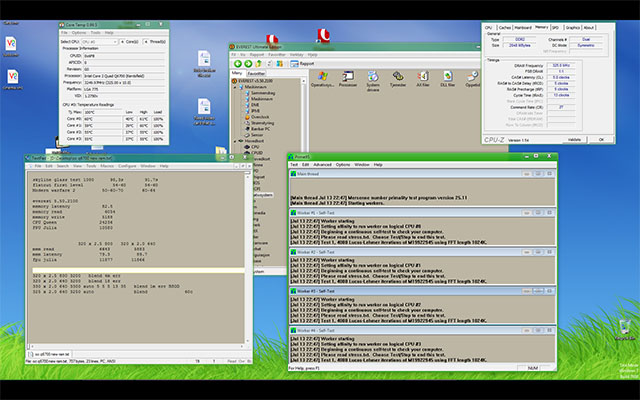Switch to Mainboard tab in CPU-Z
This screenshot has width=640, height=400.
523,28
